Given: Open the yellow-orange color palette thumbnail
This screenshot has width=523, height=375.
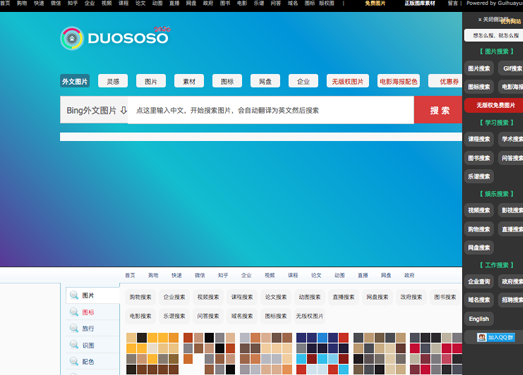Looking at the screenshot, I should pos(152,353).
